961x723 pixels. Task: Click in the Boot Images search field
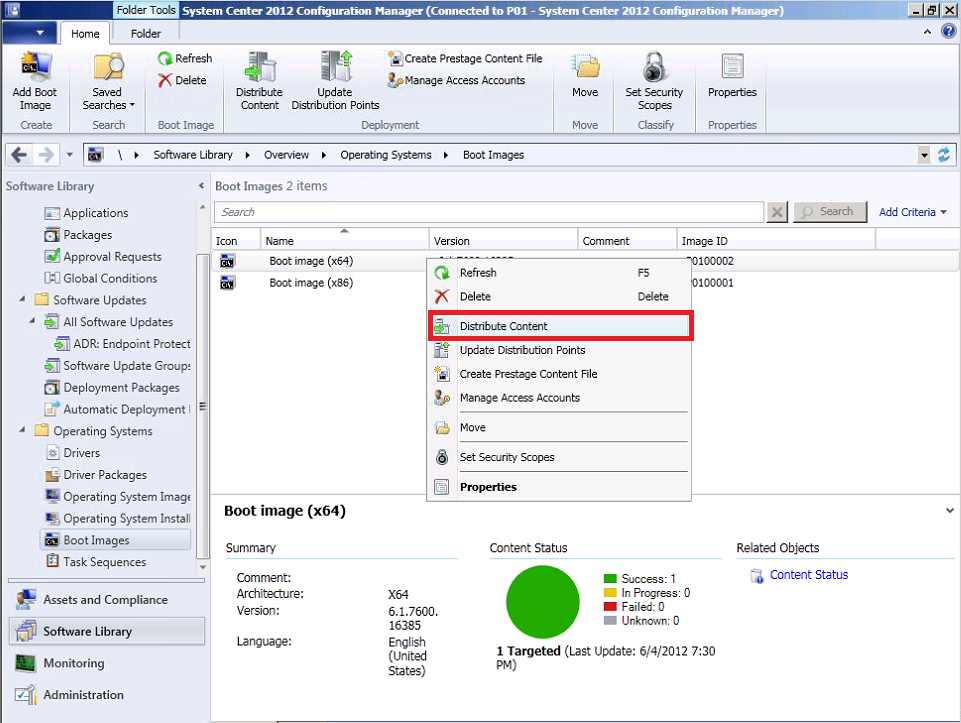(x=489, y=212)
